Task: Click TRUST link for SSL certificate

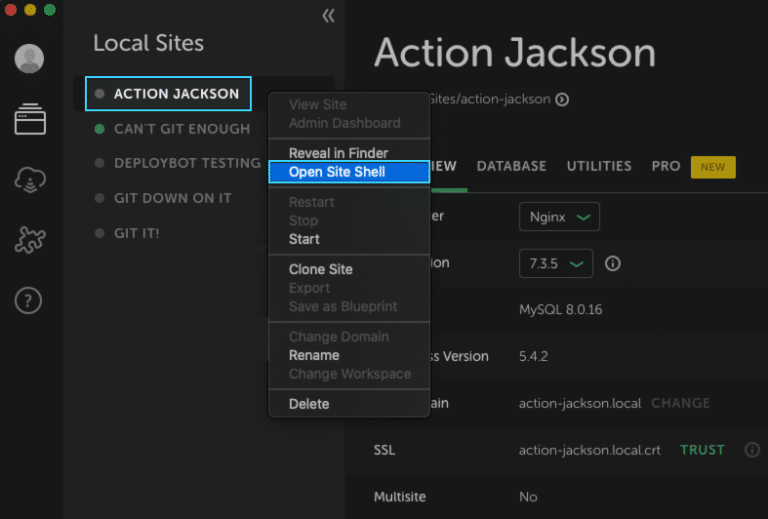Action: 702,450
